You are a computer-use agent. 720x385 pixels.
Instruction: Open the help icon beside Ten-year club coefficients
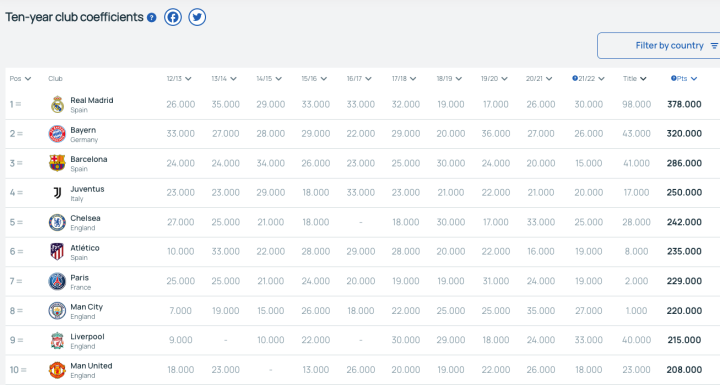152,18
